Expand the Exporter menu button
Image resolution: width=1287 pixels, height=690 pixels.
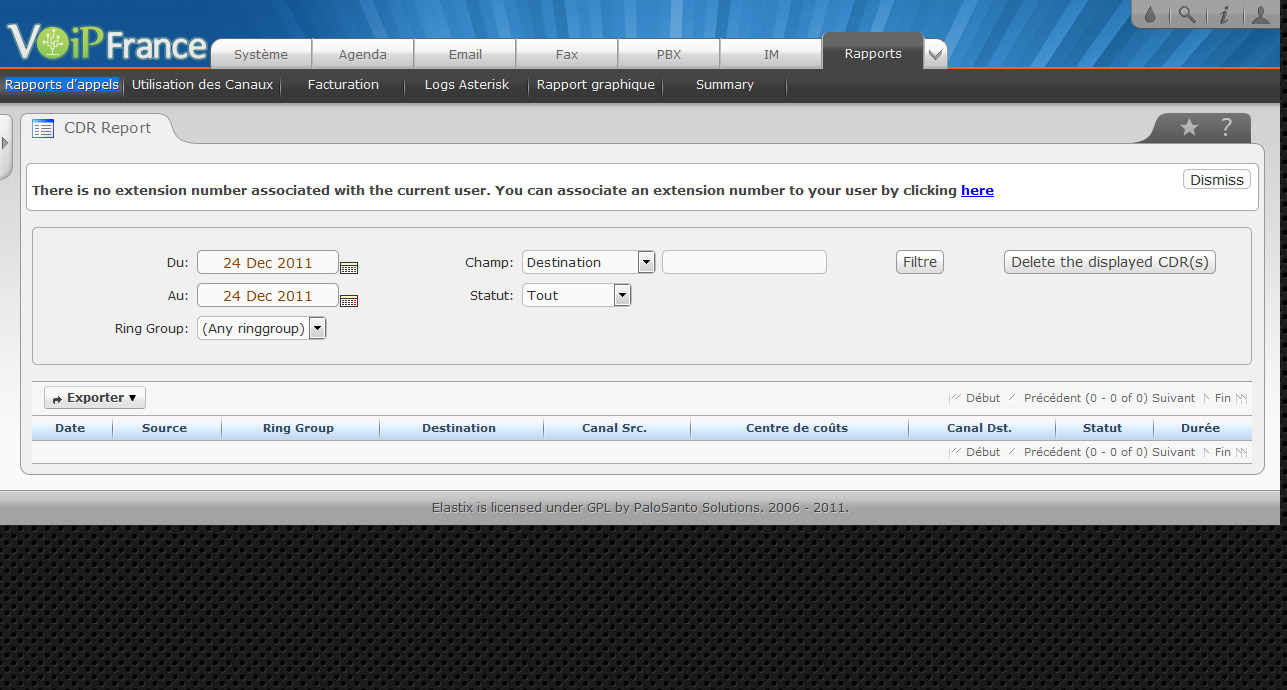95,398
